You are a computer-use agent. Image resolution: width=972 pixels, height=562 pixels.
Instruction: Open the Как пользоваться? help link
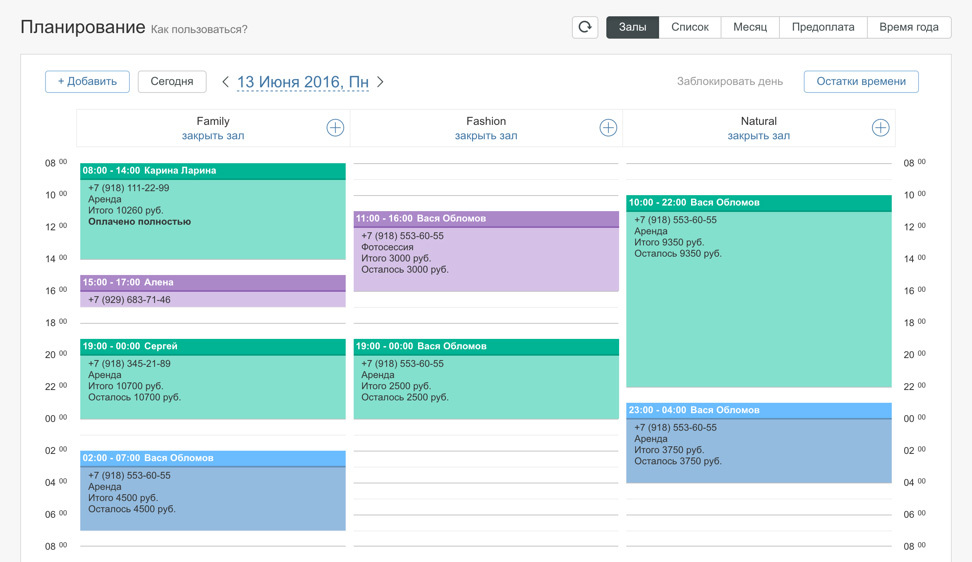click(x=199, y=30)
